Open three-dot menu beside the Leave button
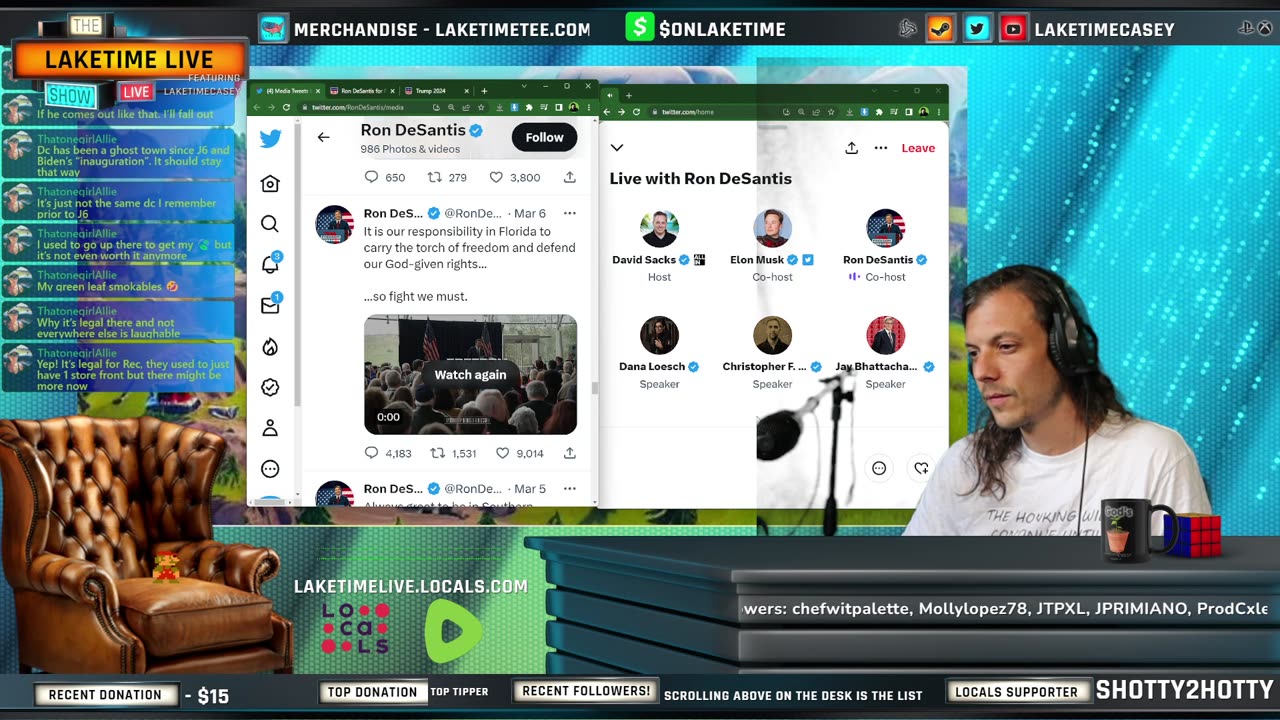Screen dimensions: 1280x720 (x=881, y=148)
